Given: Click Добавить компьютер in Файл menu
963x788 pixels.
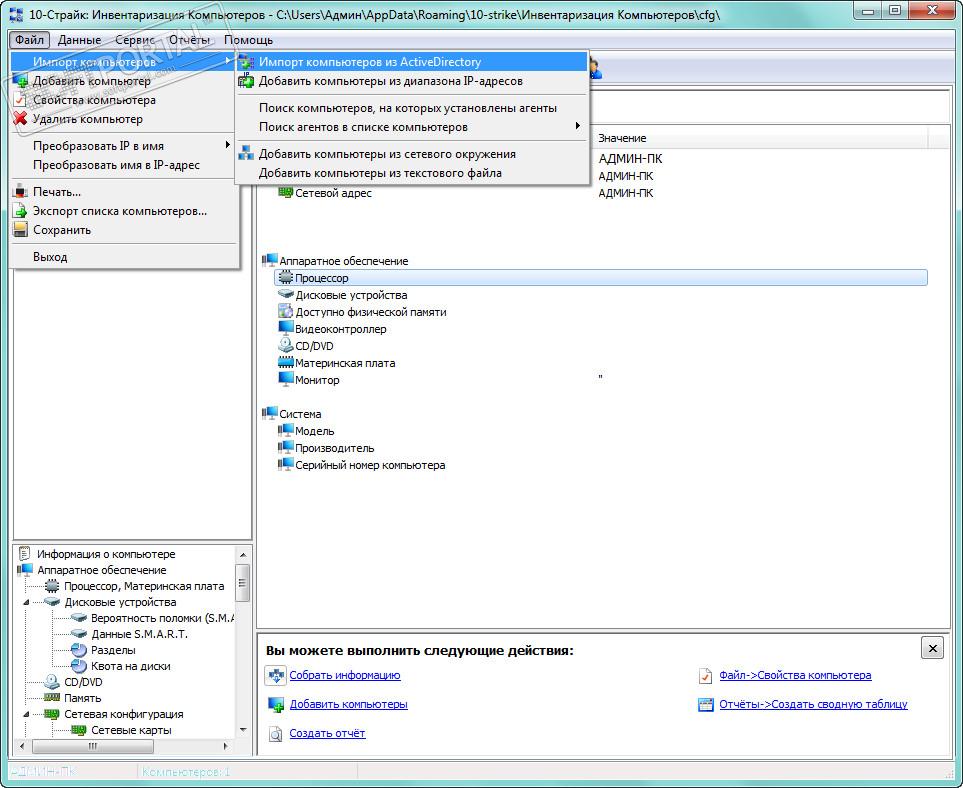Looking at the screenshot, I should [x=123, y=81].
